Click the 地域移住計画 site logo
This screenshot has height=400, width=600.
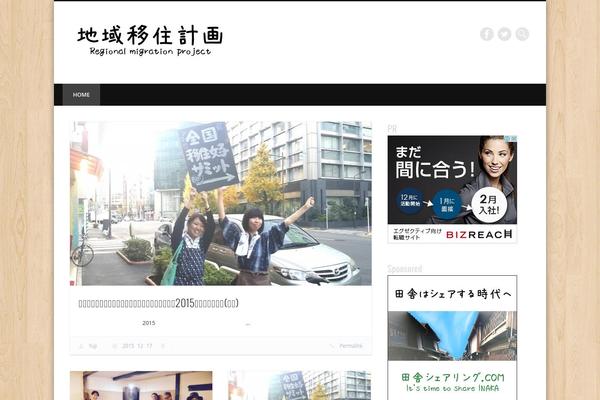[150, 41]
